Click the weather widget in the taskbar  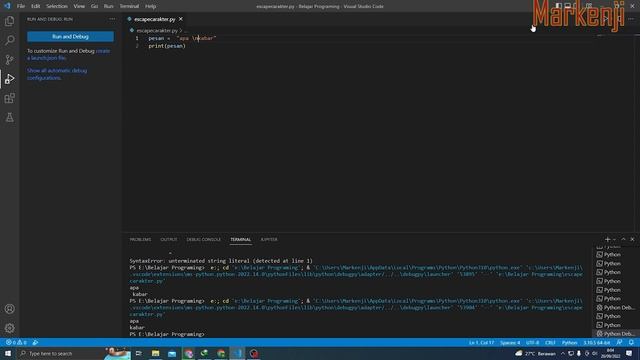tap(535, 353)
